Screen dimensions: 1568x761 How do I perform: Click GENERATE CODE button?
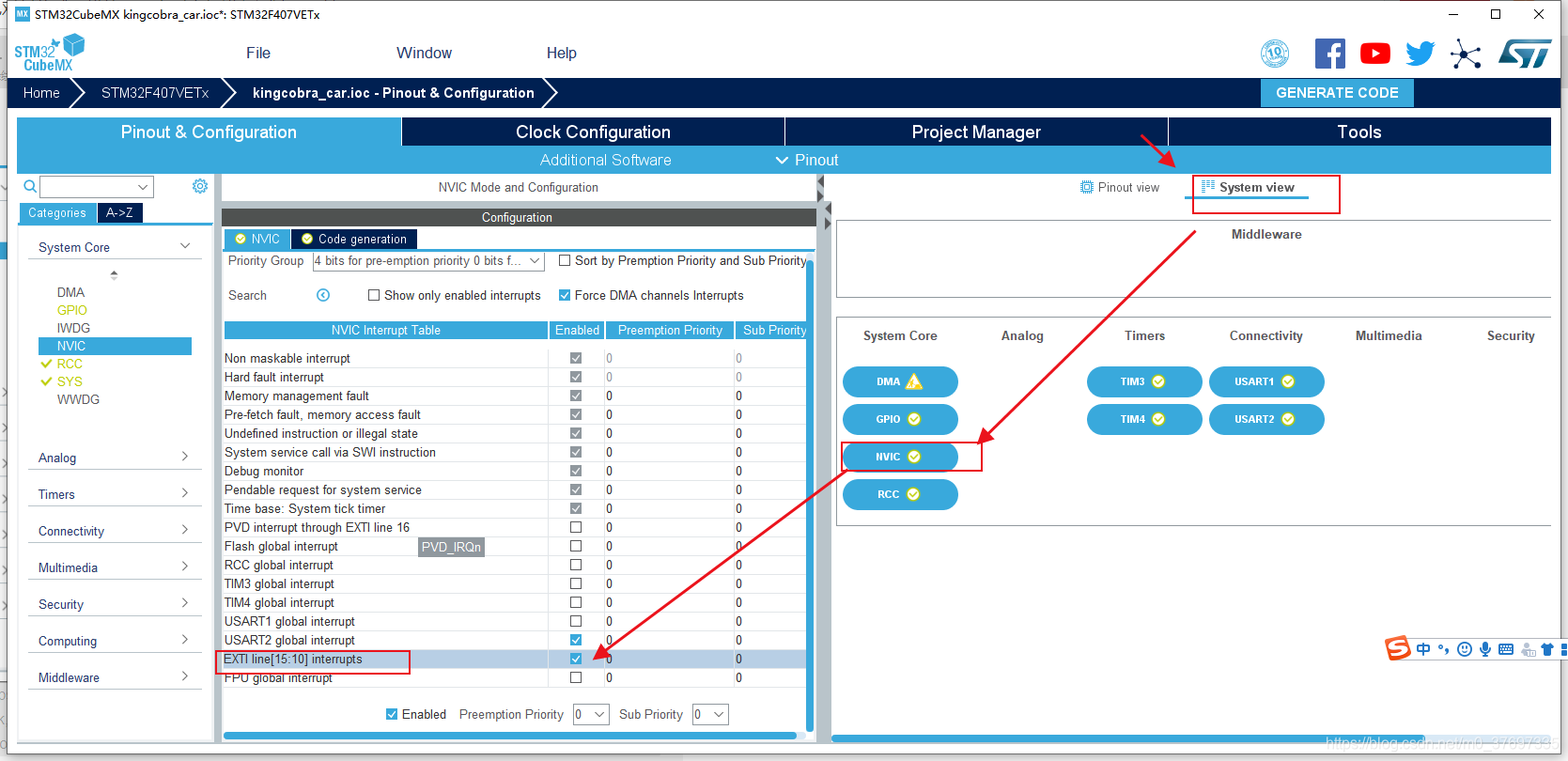(x=1337, y=93)
